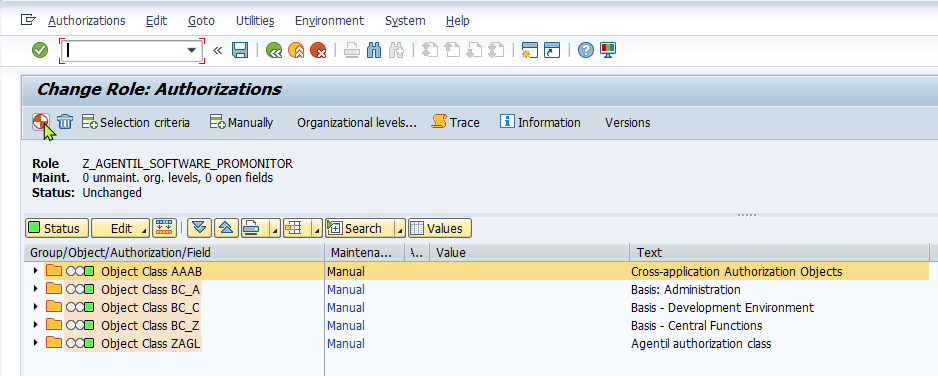Click the Status button with green square

57,228
